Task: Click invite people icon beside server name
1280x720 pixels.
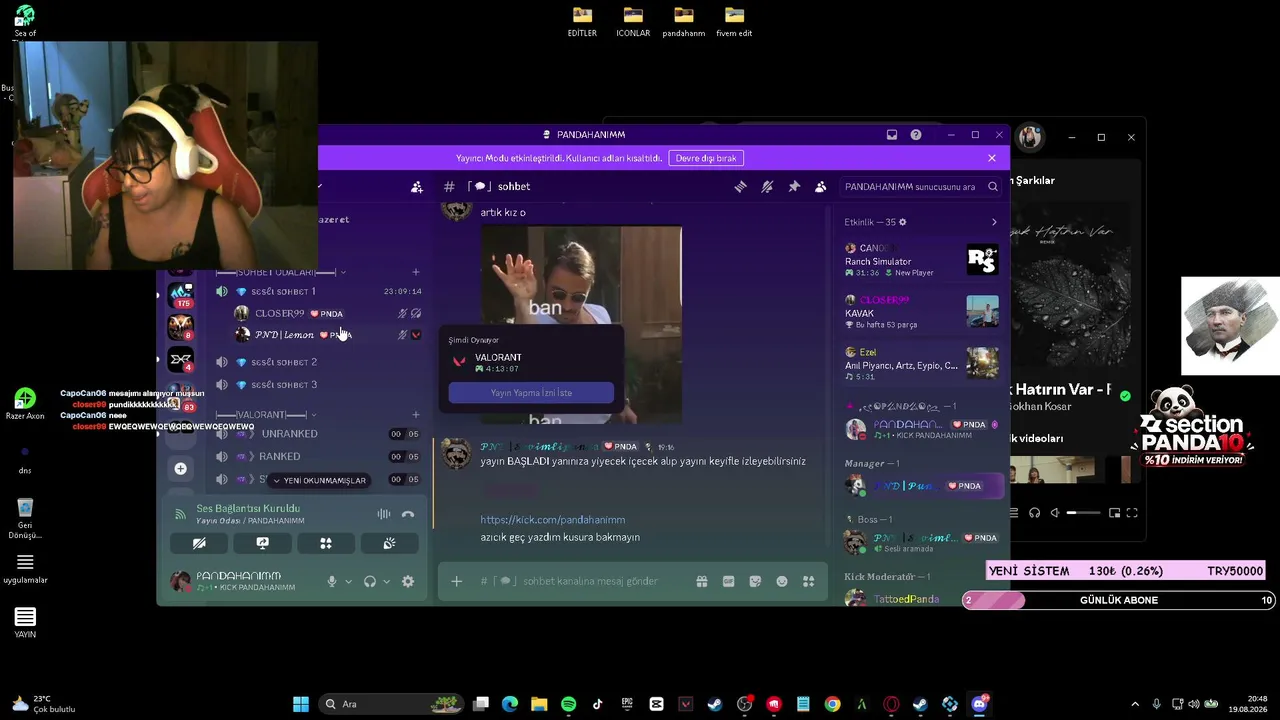Action: (x=417, y=187)
